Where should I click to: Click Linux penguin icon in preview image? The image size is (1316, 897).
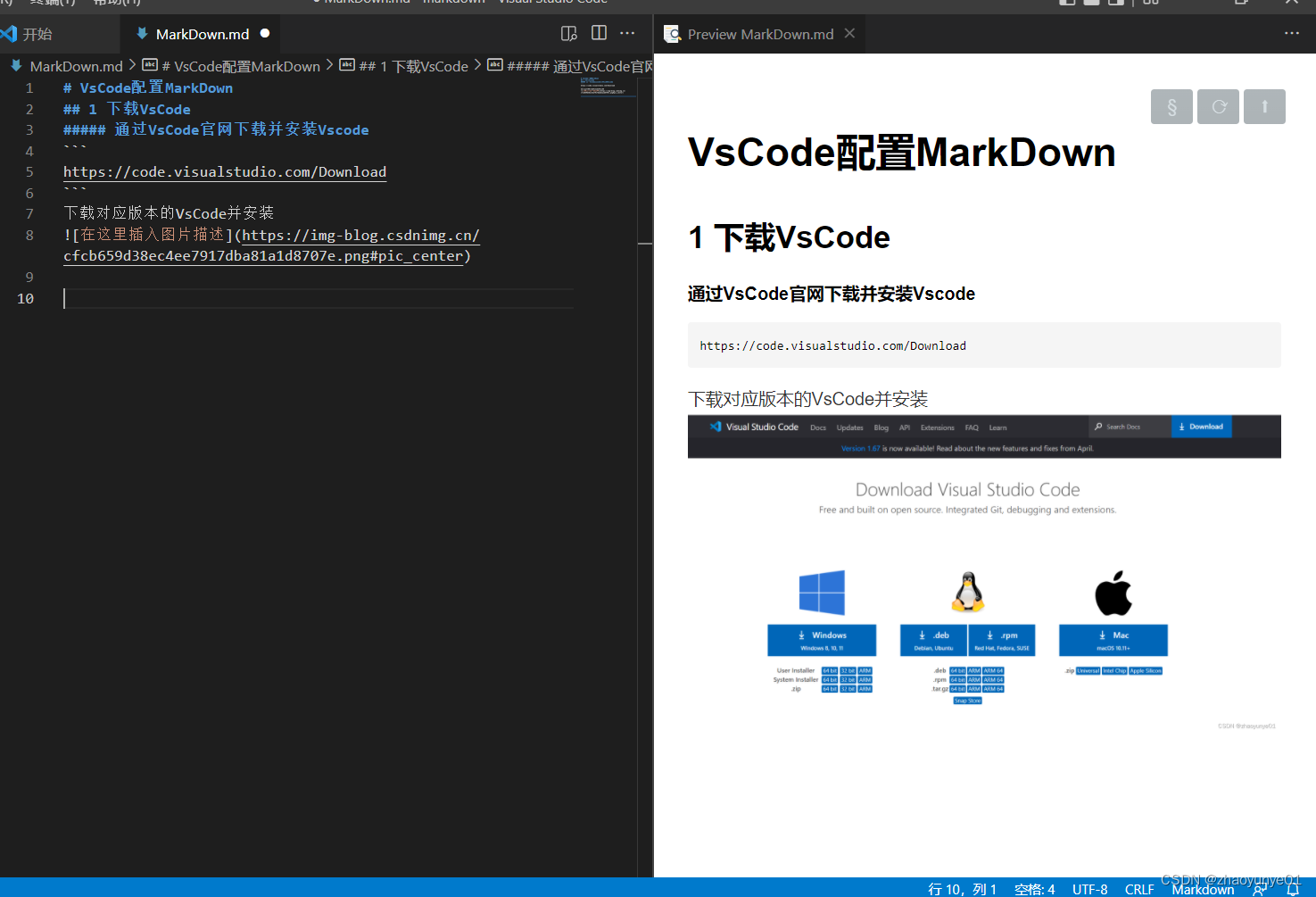(x=968, y=593)
